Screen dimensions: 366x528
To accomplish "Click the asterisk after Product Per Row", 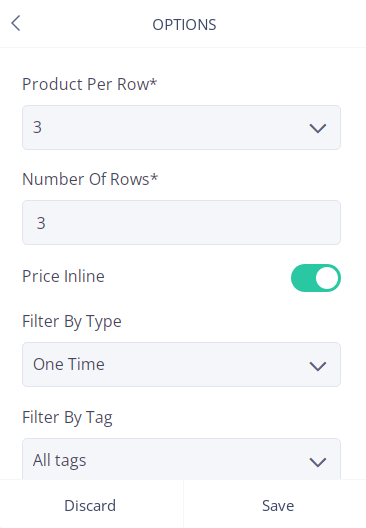I will coord(153,82).
